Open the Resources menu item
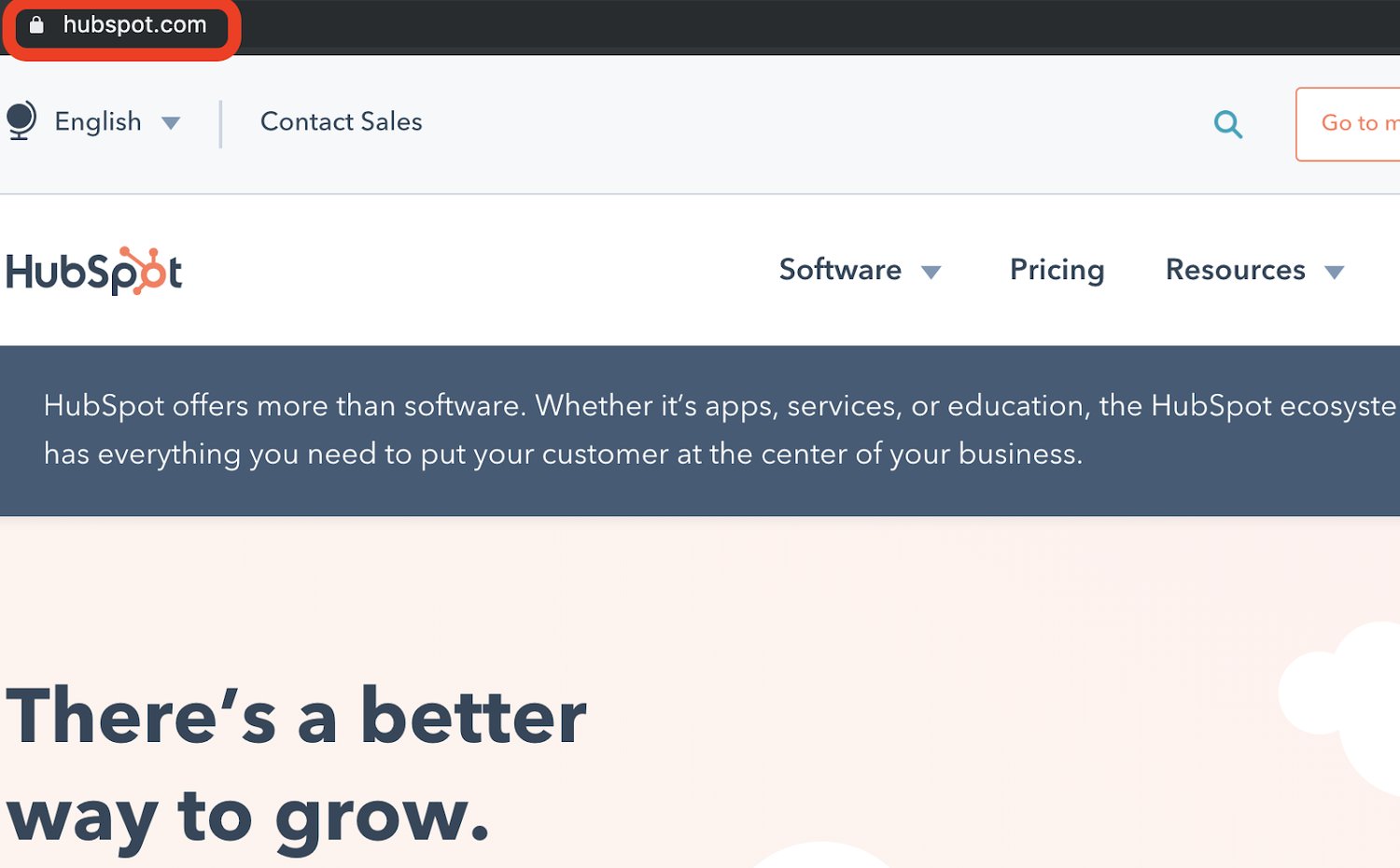The image size is (1400, 868). pyautogui.click(x=1235, y=270)
